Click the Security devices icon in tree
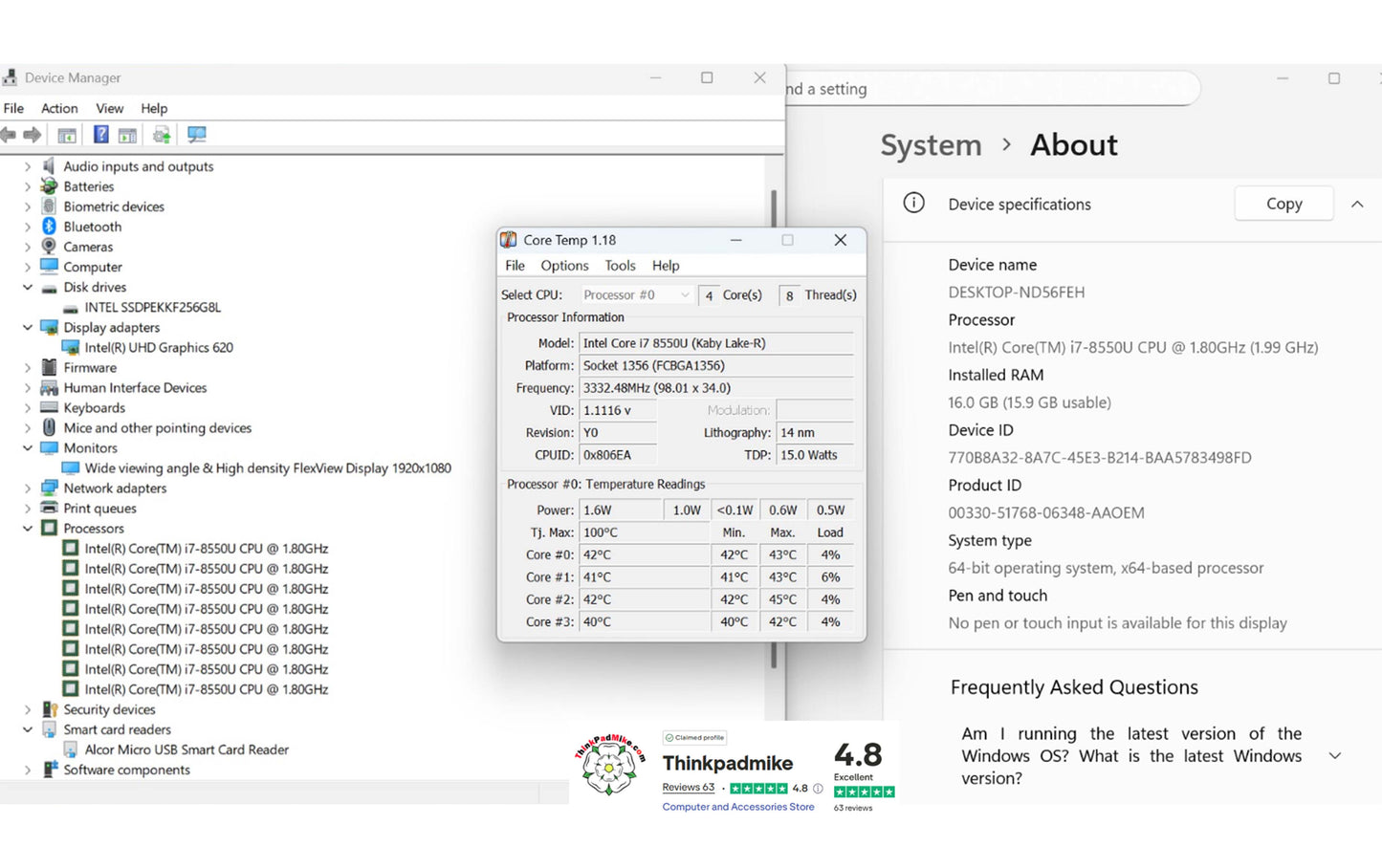Screen dimensions: 1382x868 coord(50,709)
